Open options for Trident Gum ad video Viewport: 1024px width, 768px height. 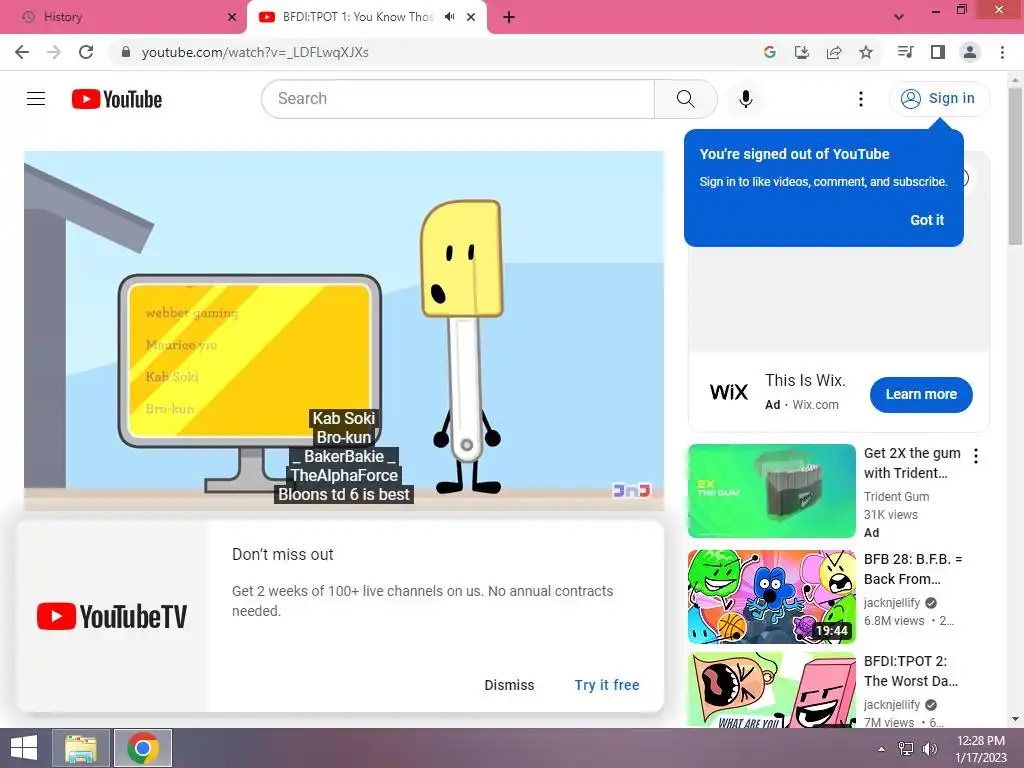(976, 456)
